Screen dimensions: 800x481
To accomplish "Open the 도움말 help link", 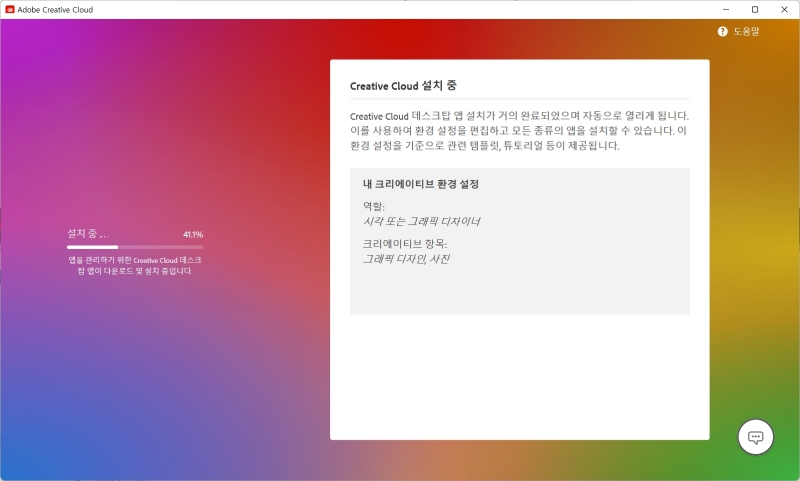I will (746, 32).
